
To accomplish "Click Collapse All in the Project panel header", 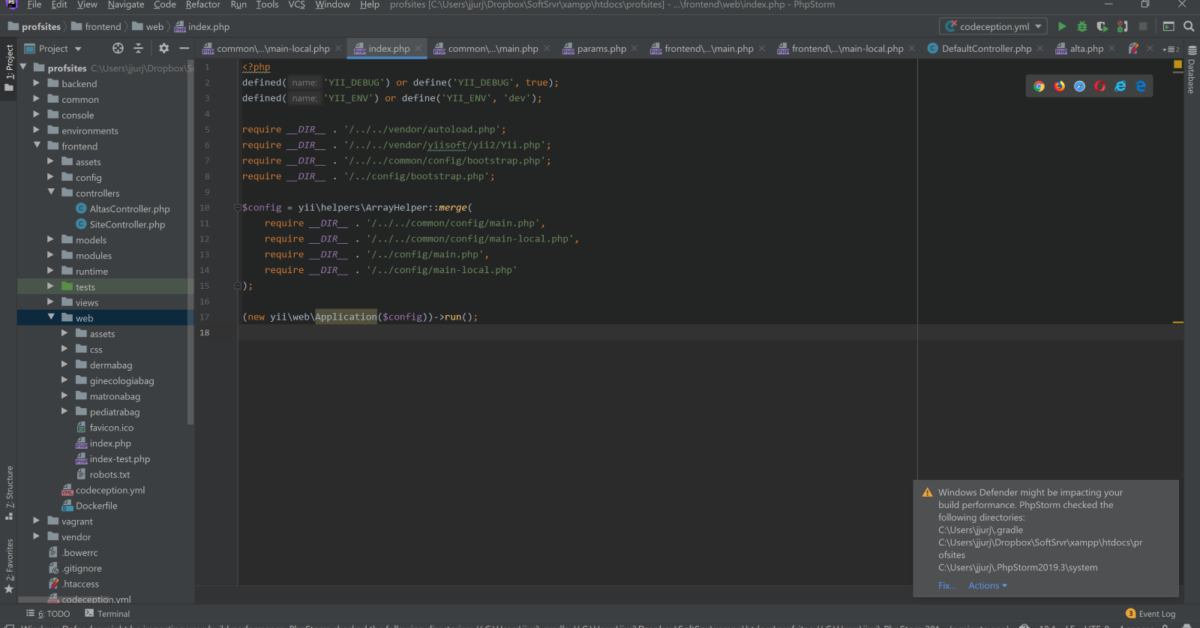I will (139, 48).
